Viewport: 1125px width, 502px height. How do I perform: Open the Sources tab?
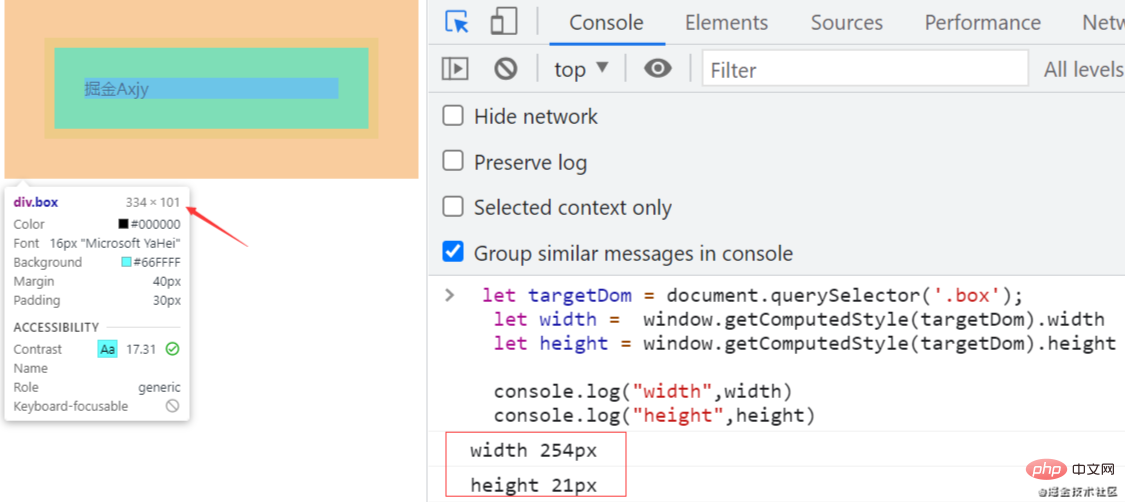847,23
